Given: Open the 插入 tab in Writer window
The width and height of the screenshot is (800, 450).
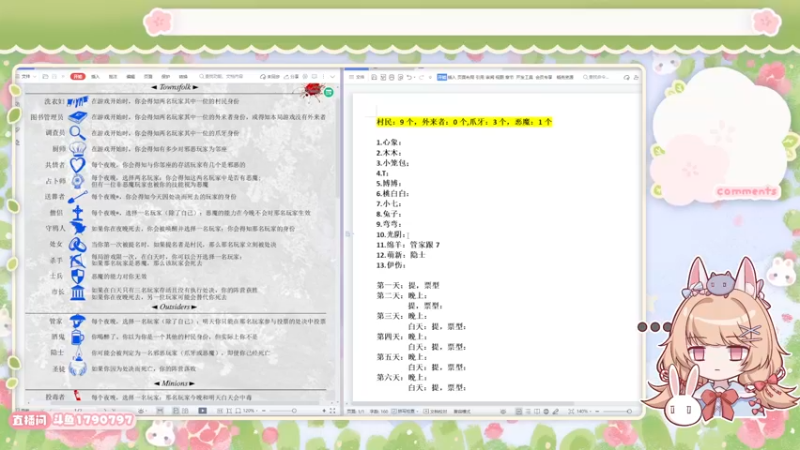Looking at the screenshot, I should coord(452,77).
